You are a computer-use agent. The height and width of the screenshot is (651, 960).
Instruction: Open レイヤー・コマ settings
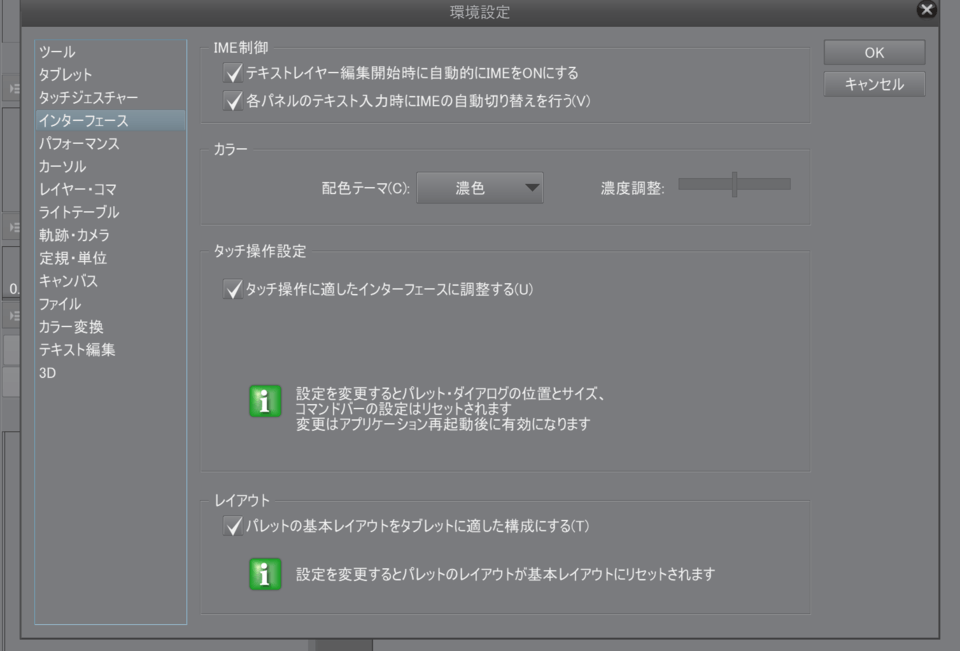point(110,189)
